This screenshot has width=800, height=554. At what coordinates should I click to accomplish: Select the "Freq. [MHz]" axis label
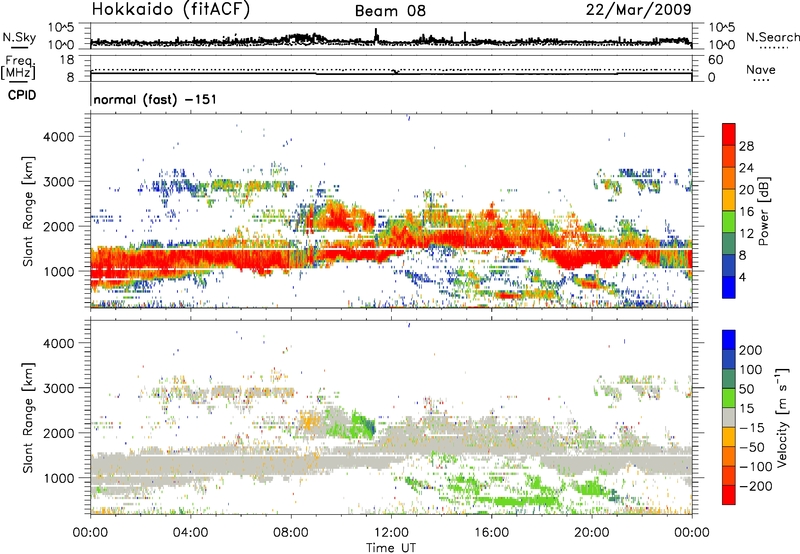coord(18,67)
